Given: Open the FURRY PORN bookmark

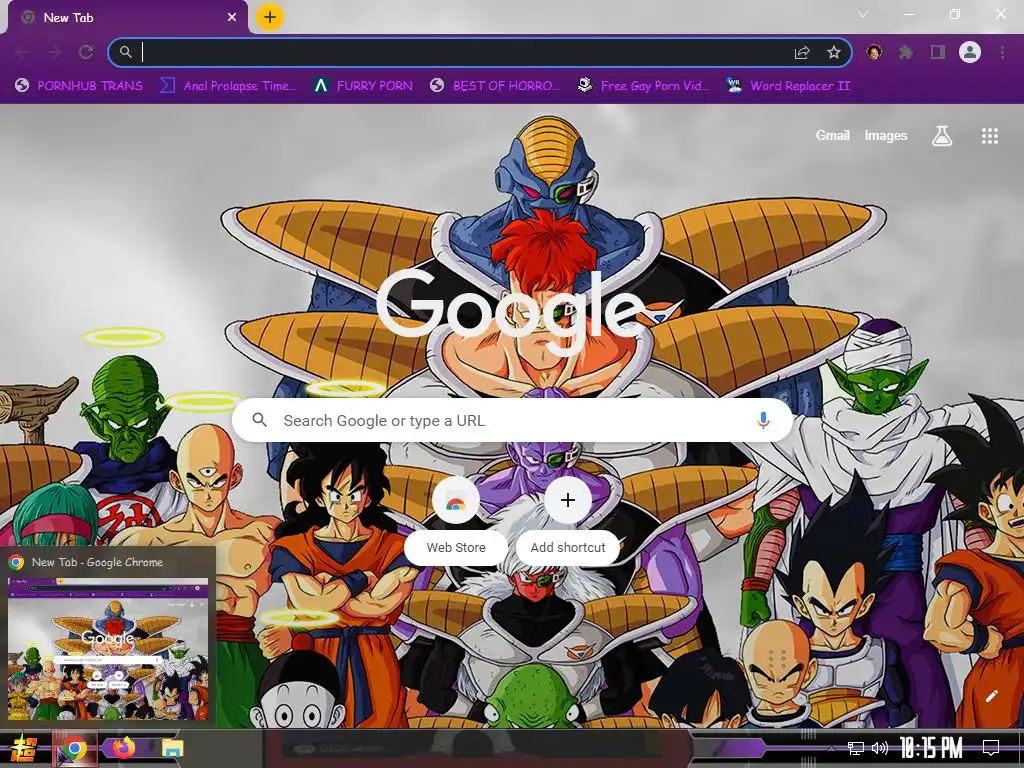Looking at the screenshot, I should 363,86.
